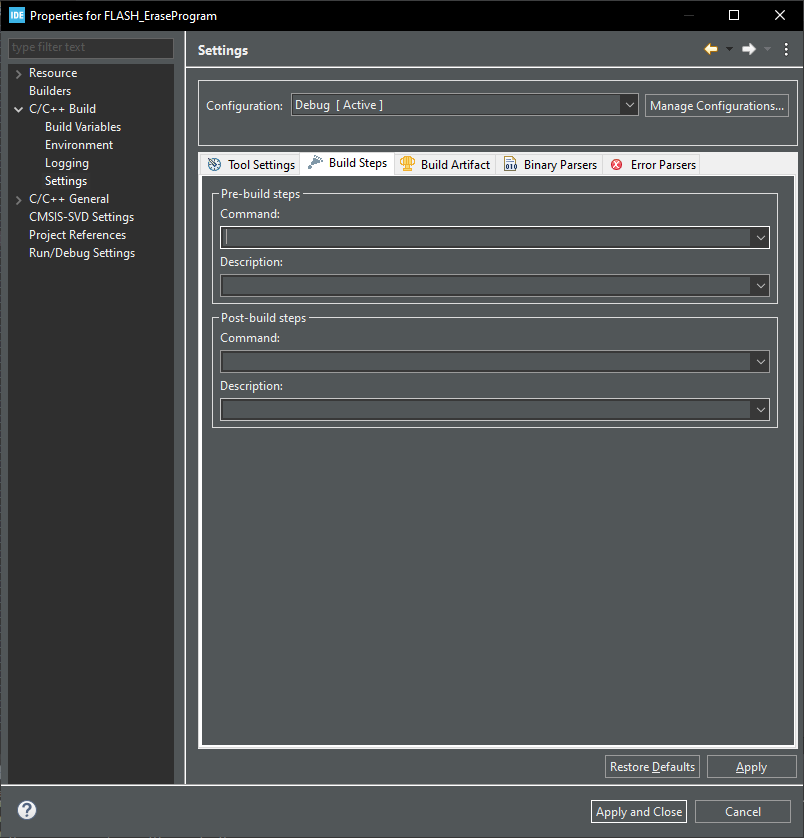
Task: Select Run/Debug Settings item
Action: [x=82, y=253]
